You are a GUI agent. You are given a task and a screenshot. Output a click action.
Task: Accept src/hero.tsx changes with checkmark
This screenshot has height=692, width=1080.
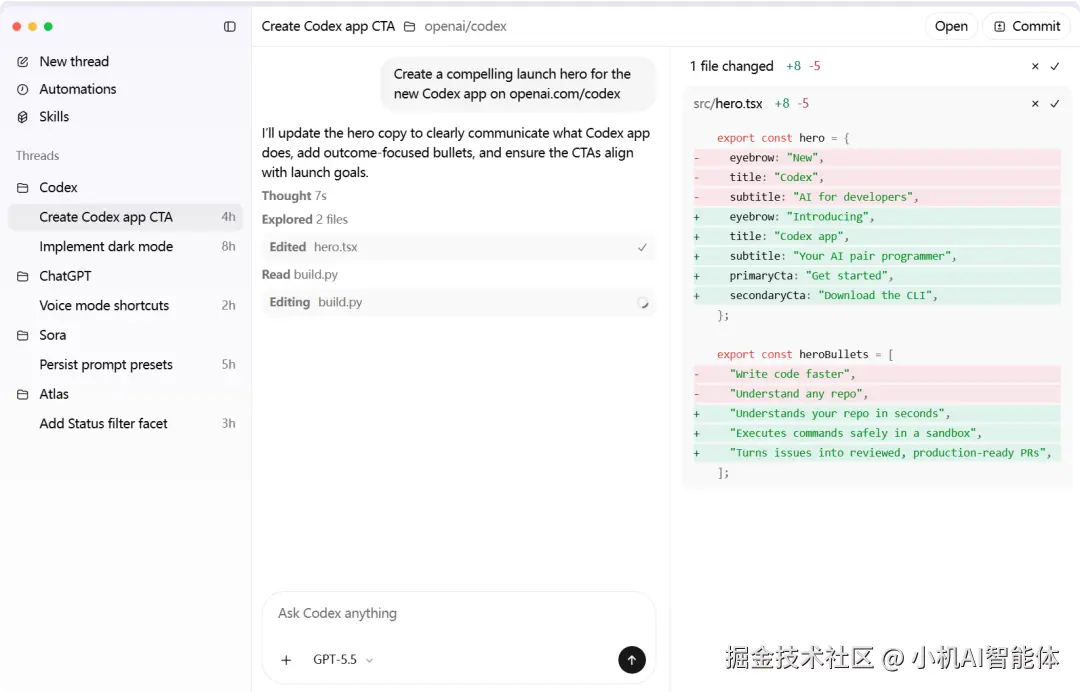[x=1055, y=104]
